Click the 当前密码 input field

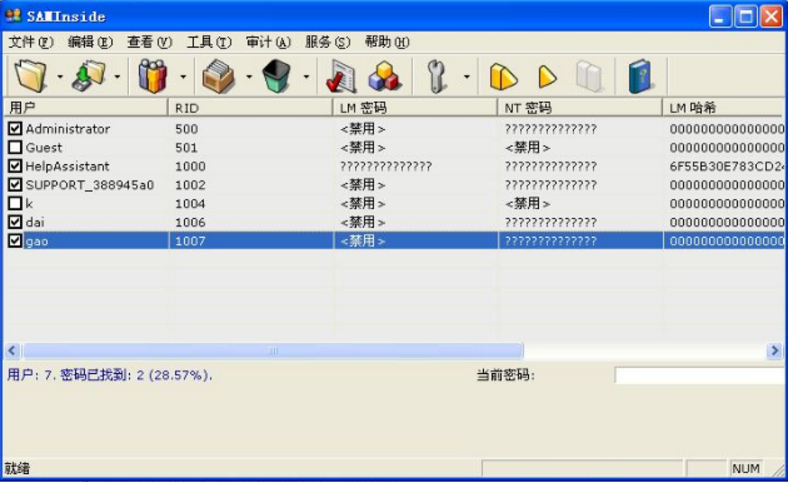699,375
